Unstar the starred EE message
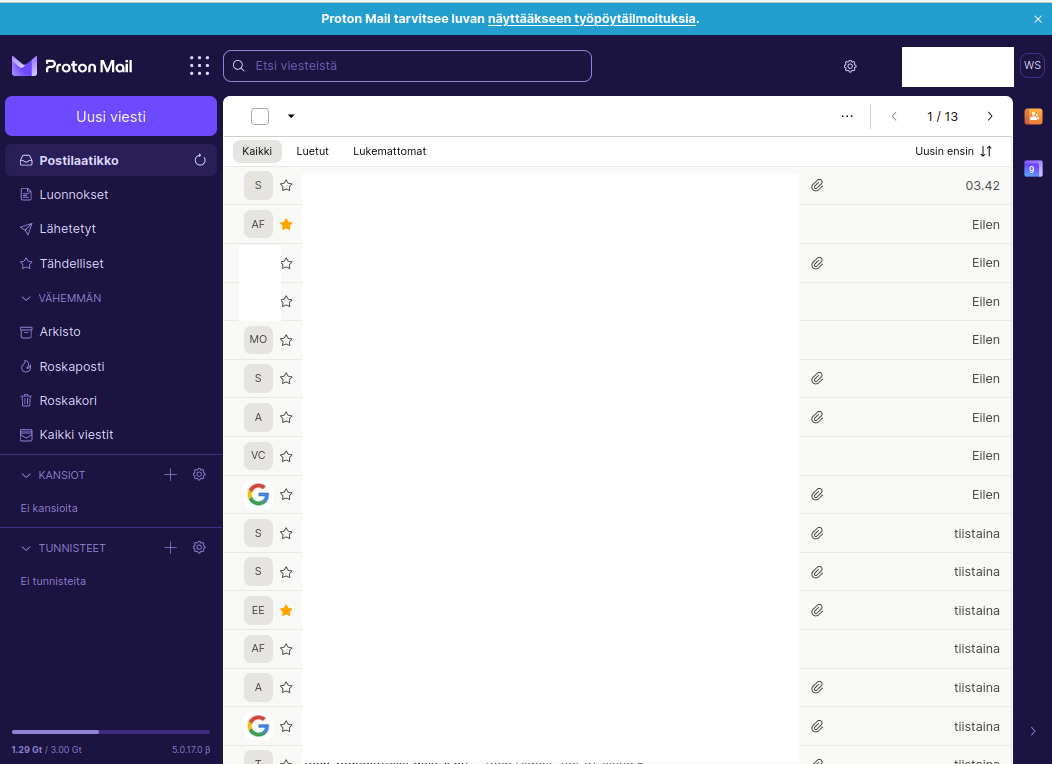 coord(286,610)
